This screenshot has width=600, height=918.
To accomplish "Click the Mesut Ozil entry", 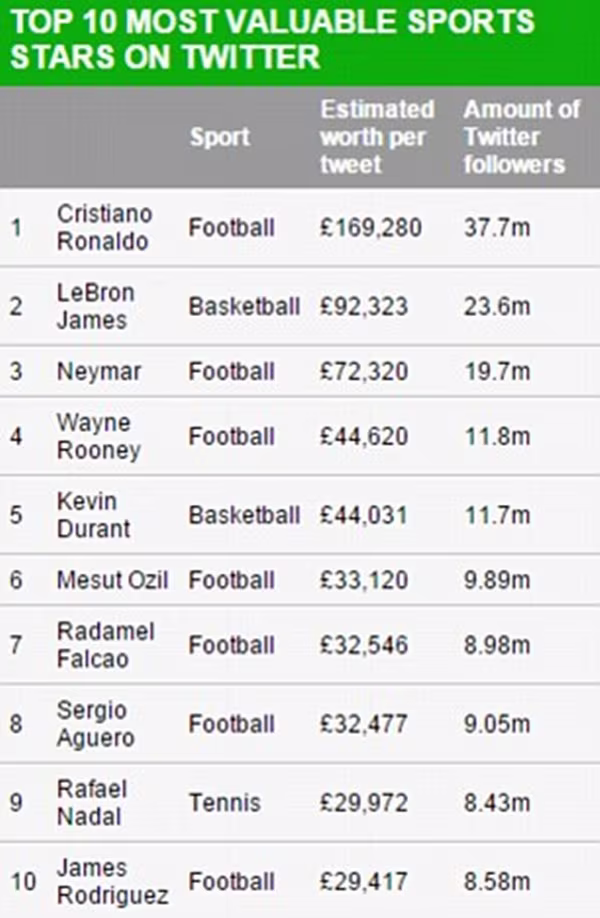I will tap(112, 580).
